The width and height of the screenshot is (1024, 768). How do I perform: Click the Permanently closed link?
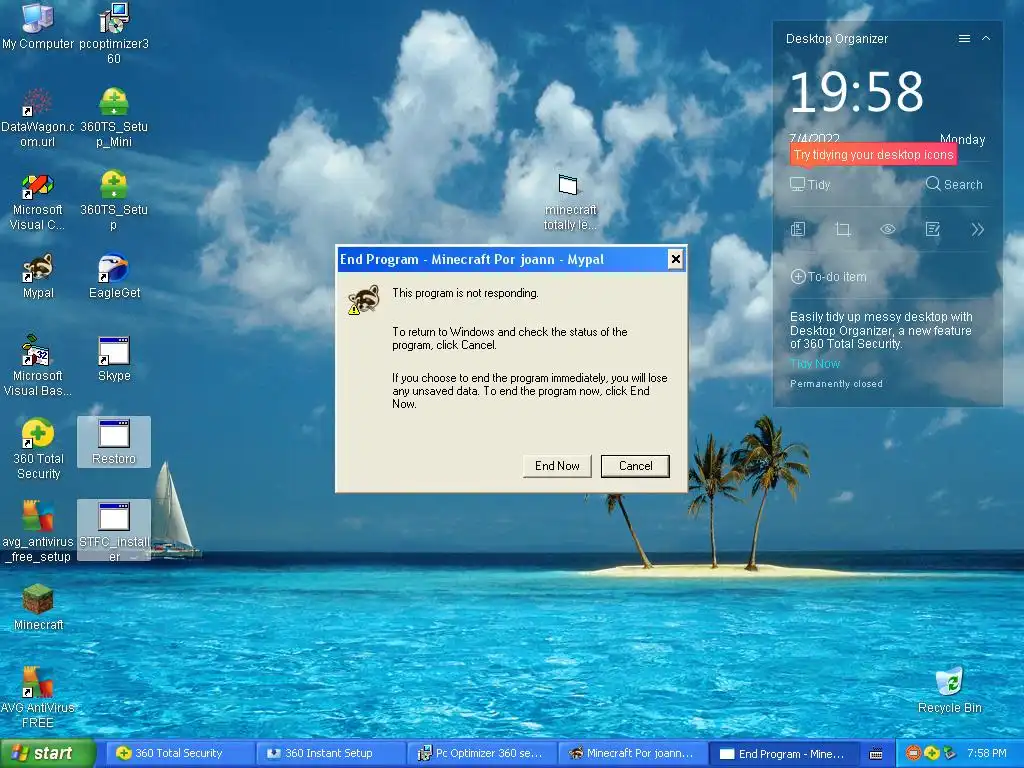click(x=836, y=384)
